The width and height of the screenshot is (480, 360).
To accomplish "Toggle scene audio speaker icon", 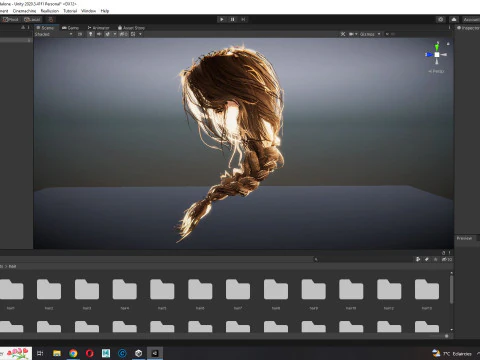I will (x=99, y=34).
